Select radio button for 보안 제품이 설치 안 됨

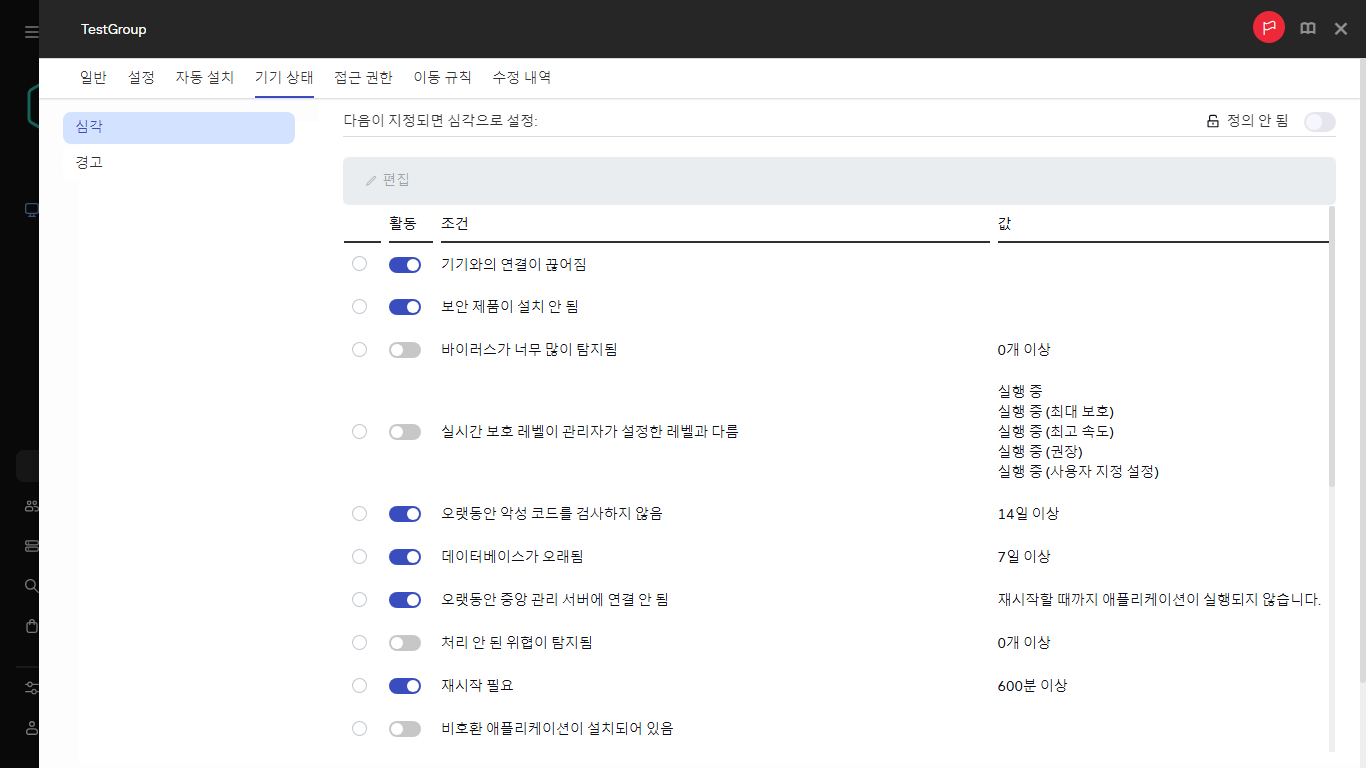coord(360,307)
